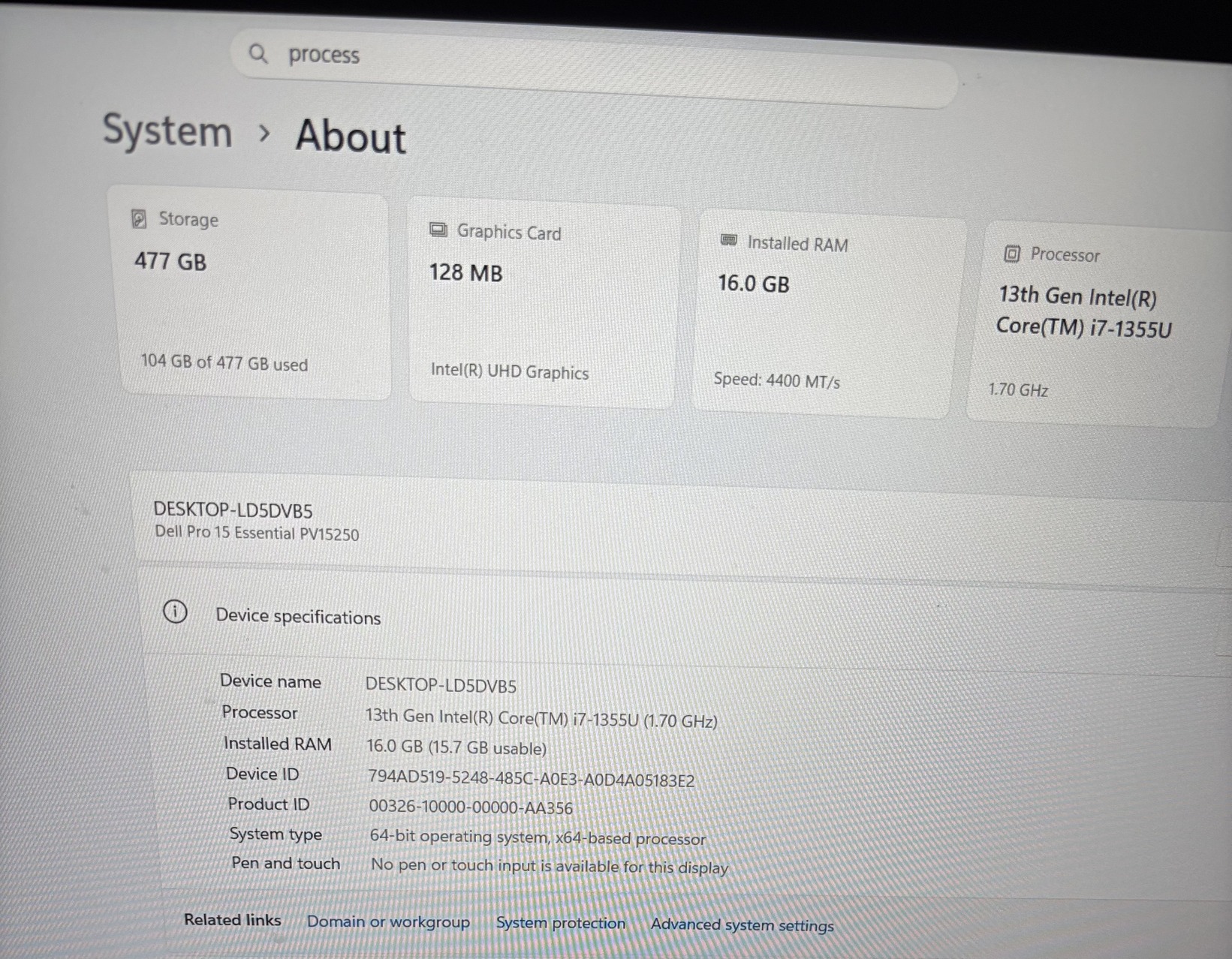Screen dimensions: 1232x959
Task: Select the Device ID value starting 794AD519
Action: 532,779
